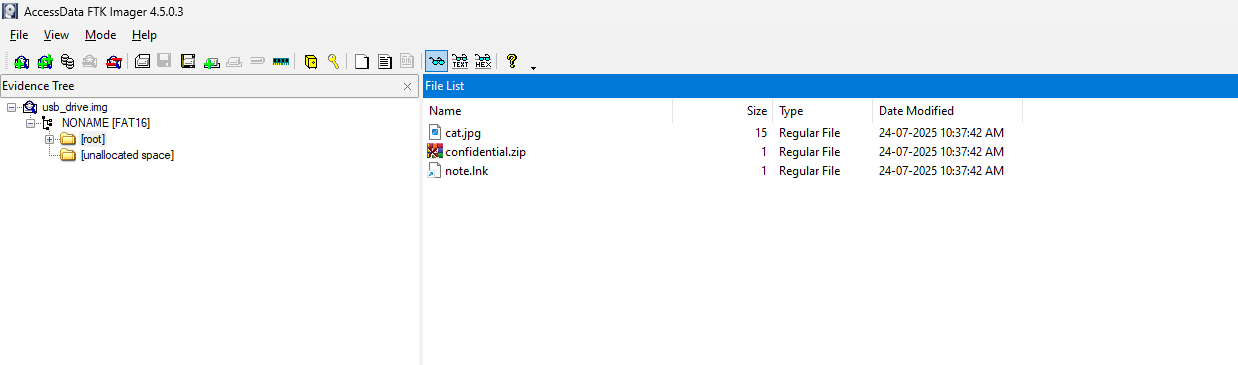Click the [root] folder icon
Image resolution: width=1238 pixels, height=365 pixels.
point(68,139)
